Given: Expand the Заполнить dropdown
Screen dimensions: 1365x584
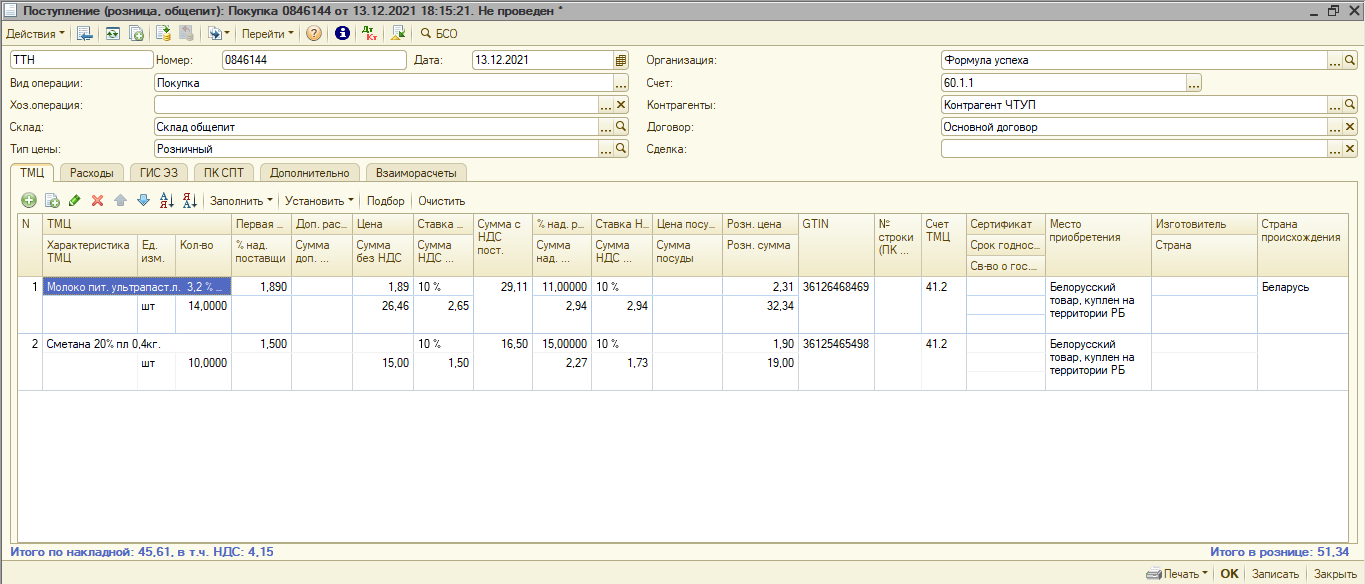Looking at the screenshot, I should coord(241,201).
